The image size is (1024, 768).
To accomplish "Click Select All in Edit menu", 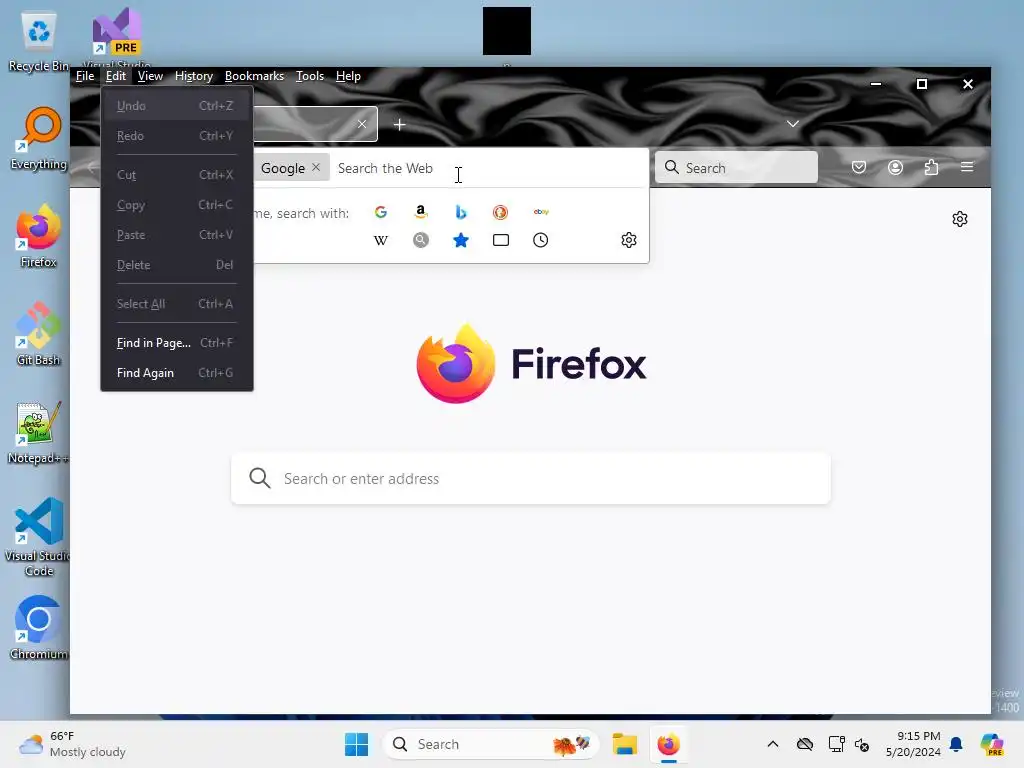I will coord(176,304).
